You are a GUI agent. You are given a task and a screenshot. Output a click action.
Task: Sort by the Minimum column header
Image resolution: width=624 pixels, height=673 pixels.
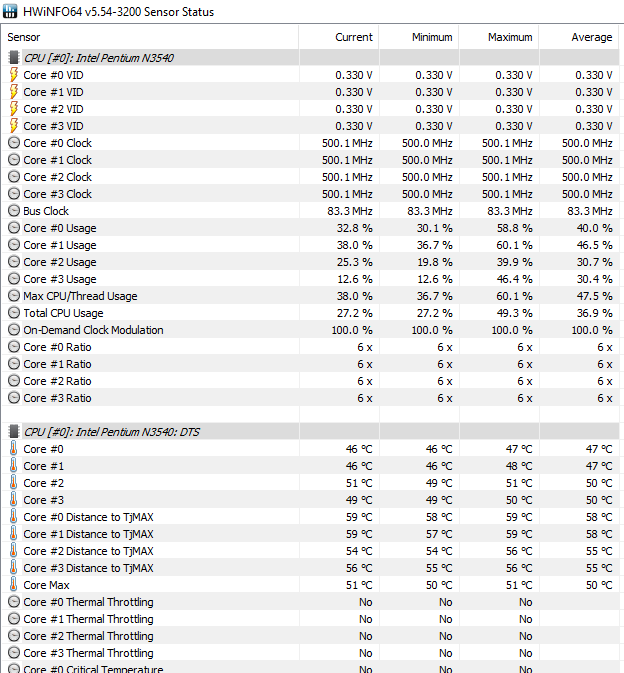432,37
